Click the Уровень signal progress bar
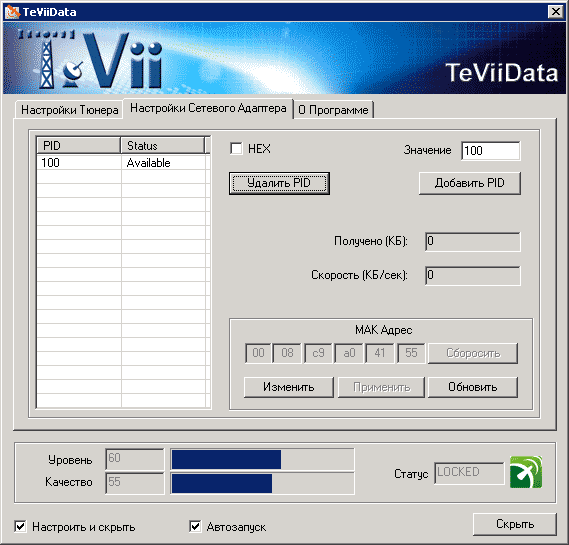569x545 pixels. click(262, 459)
